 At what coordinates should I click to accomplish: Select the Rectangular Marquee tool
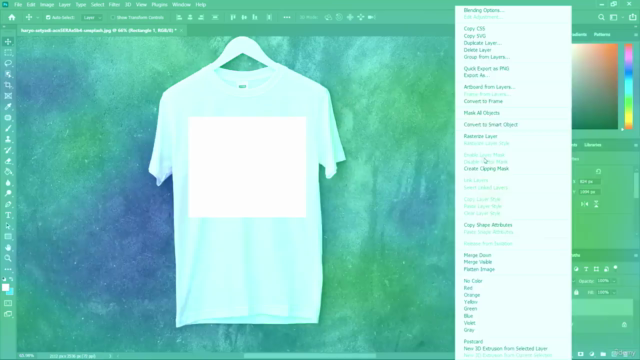[x=8, y=53]
